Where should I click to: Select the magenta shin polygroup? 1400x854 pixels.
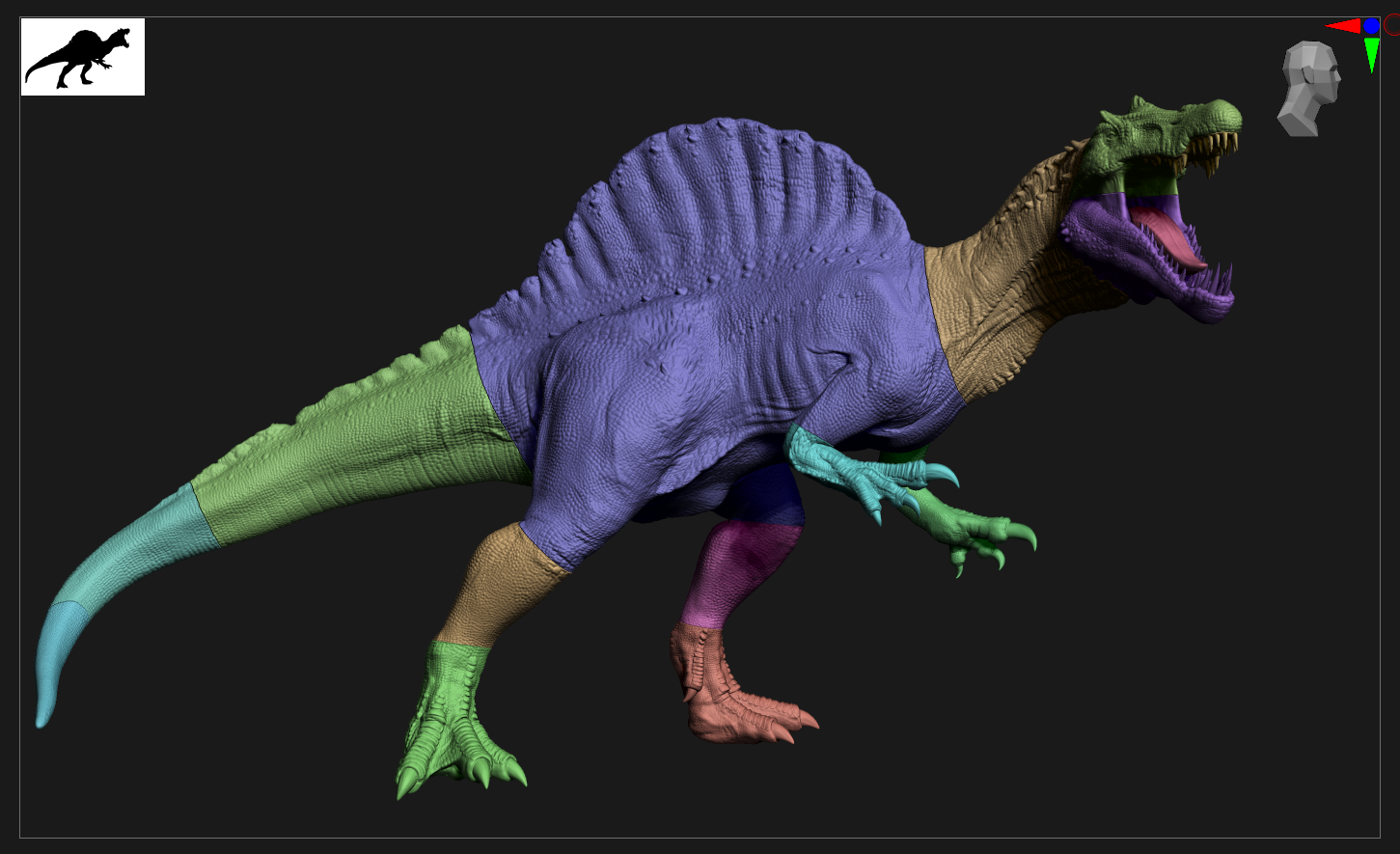click(x=738, y=569)
